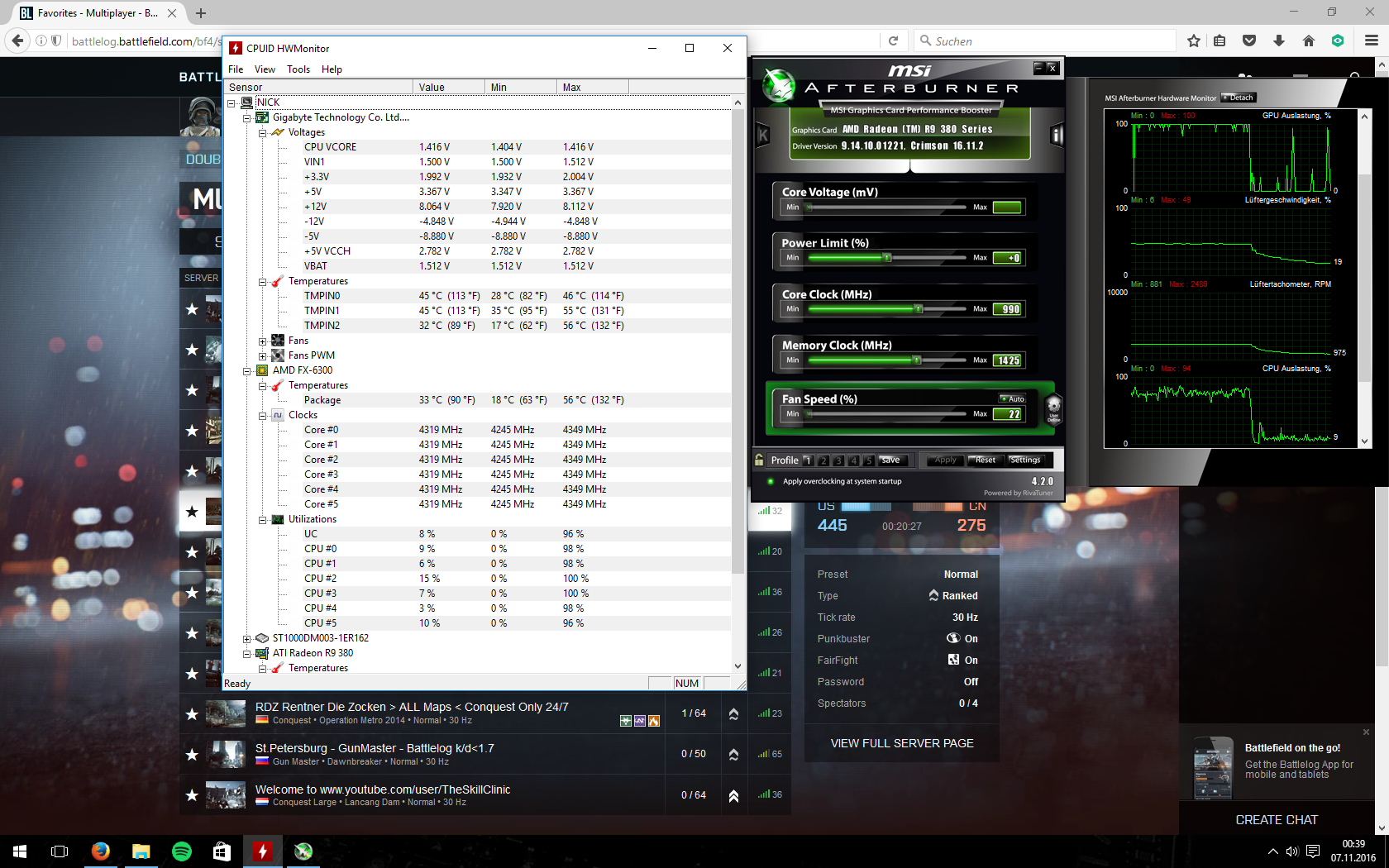The width and height of the screenshot is (1389, 868).
Task: Open CREATE CHAT on Battlelog
Action: (1277, 820)
